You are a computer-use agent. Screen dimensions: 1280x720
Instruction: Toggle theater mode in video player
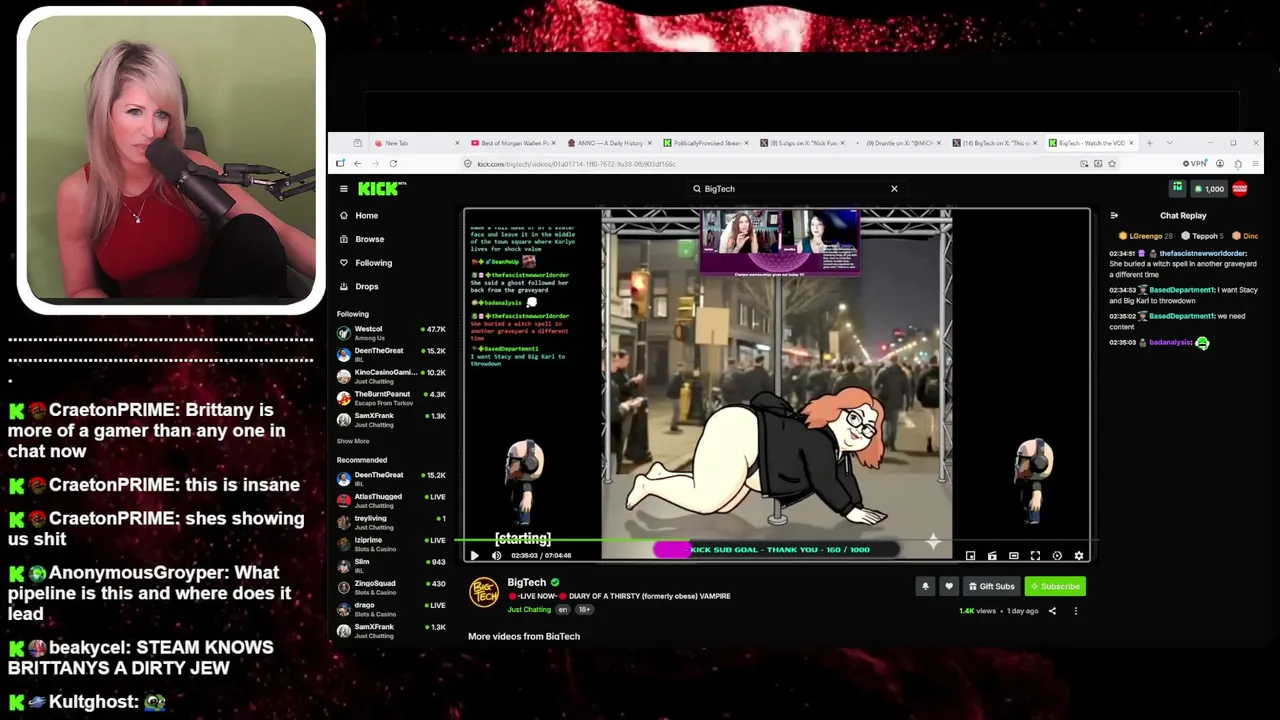click(x=1014, y=556)
